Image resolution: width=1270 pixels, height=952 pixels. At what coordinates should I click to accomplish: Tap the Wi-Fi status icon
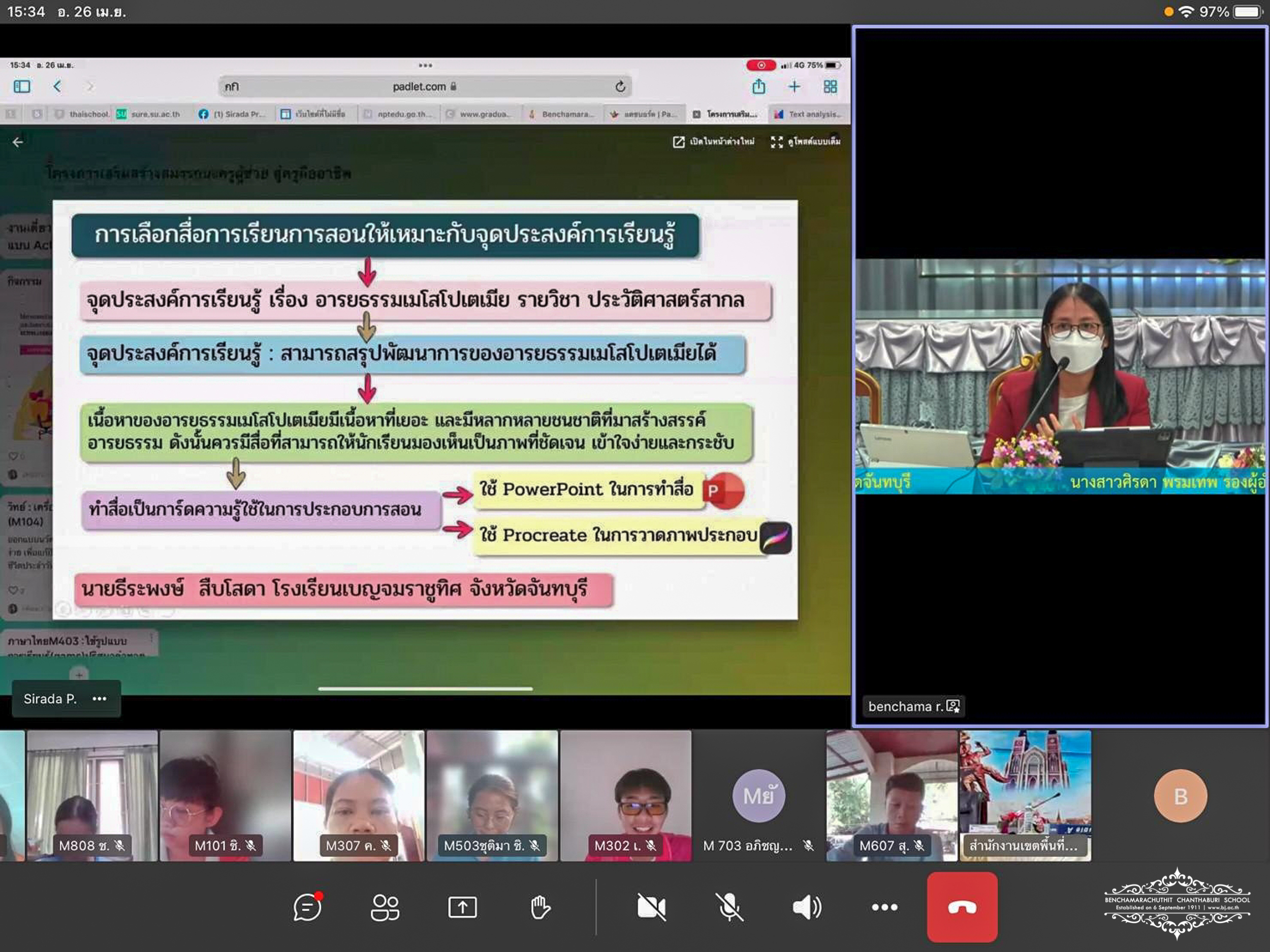pyautogui.click(x=1186, y=12)
